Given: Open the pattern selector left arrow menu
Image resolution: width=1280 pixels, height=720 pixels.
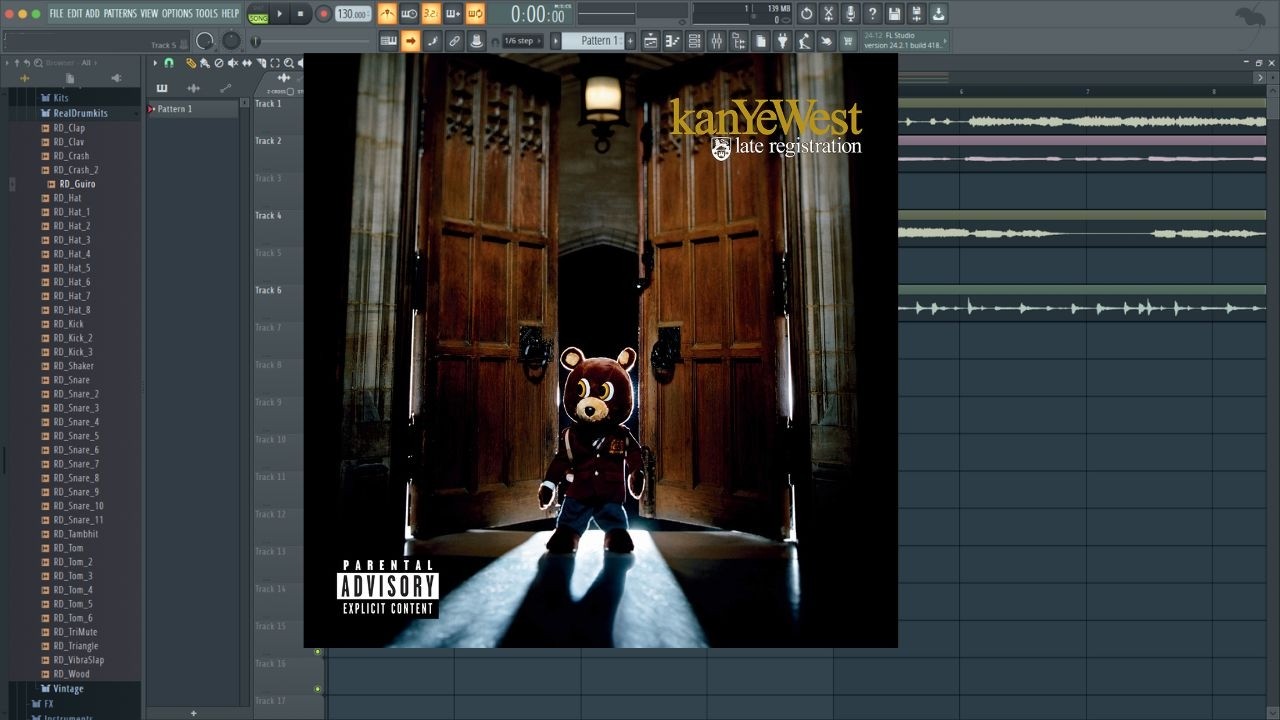Looking at the screenshot, I should click(x=555, y=41).
